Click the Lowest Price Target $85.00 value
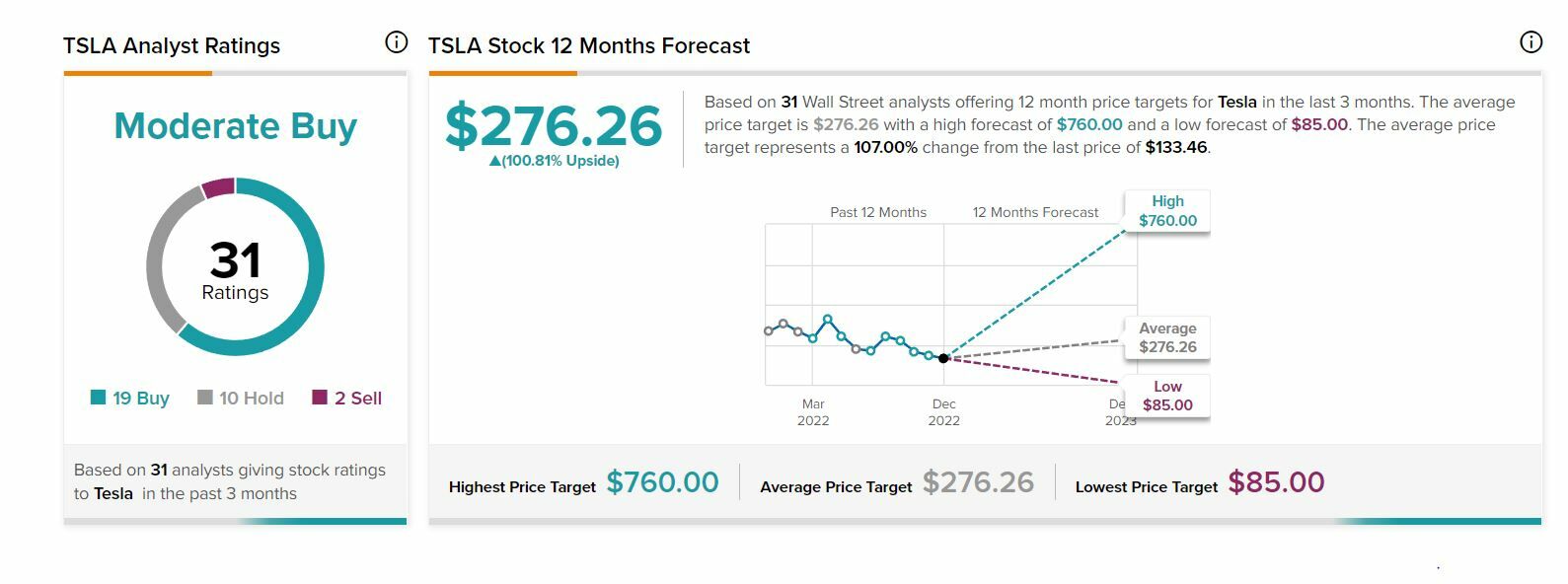The height and width of the screenshot is (584, 1568). click(1276, 482)
